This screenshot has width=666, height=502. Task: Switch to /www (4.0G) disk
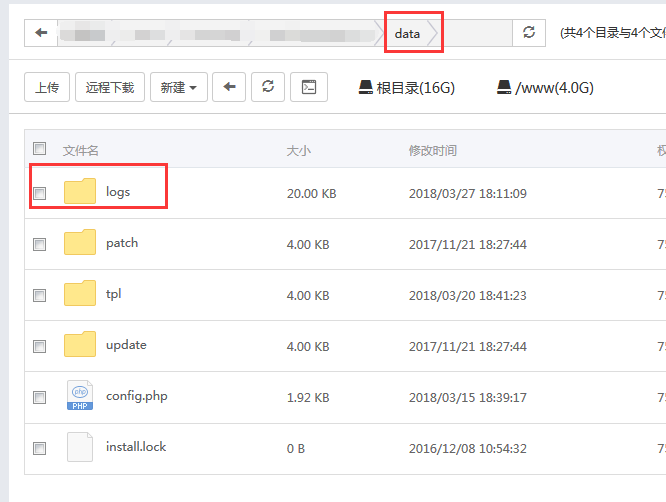tap(545, 88)
